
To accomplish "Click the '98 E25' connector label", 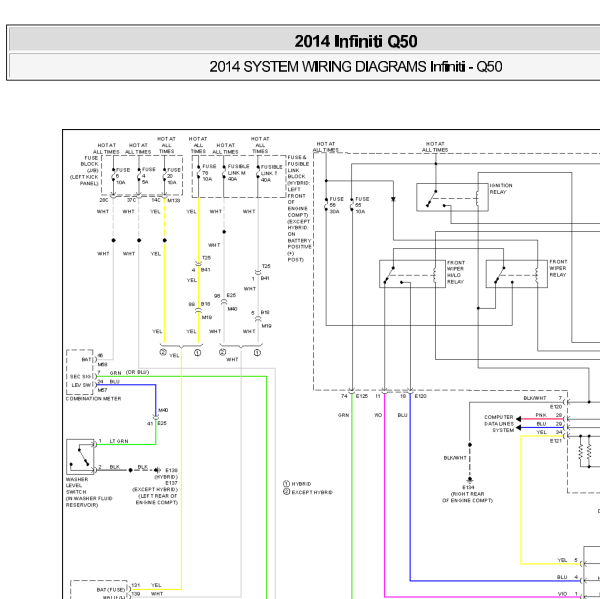I will [225, 295].
